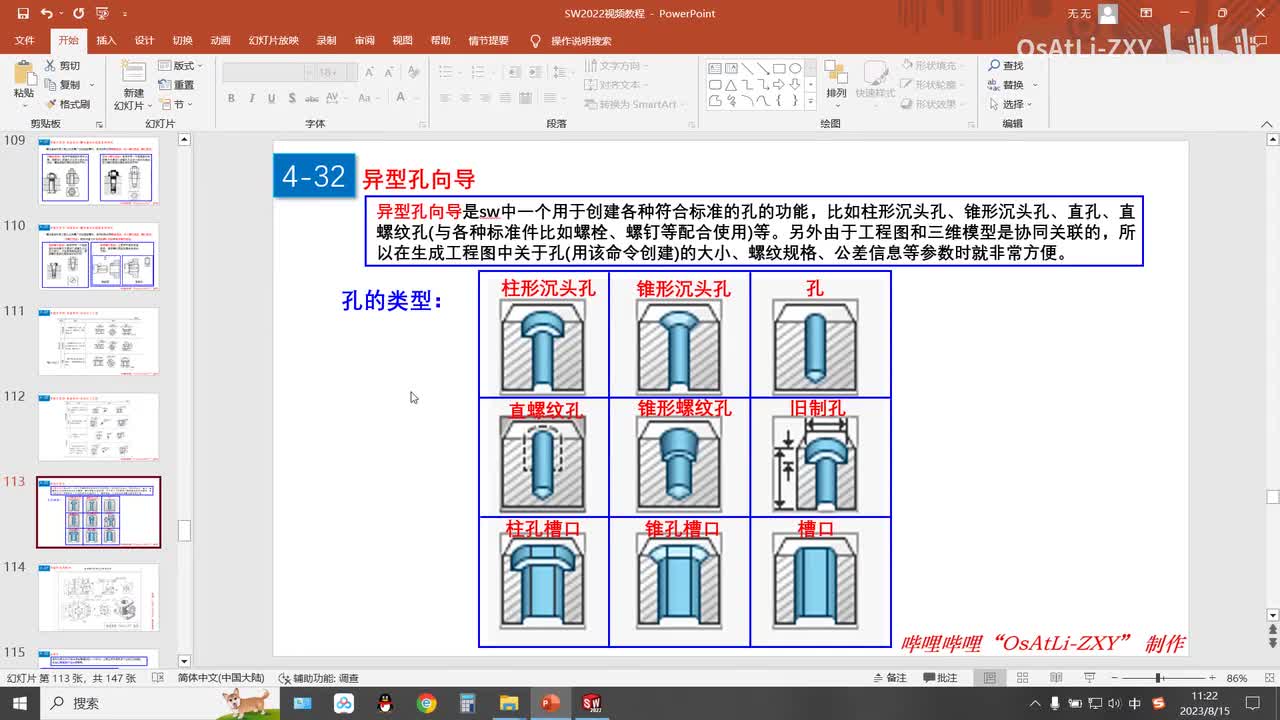
Task: Switch to the 视图 View tab
Action: [402, 41]
